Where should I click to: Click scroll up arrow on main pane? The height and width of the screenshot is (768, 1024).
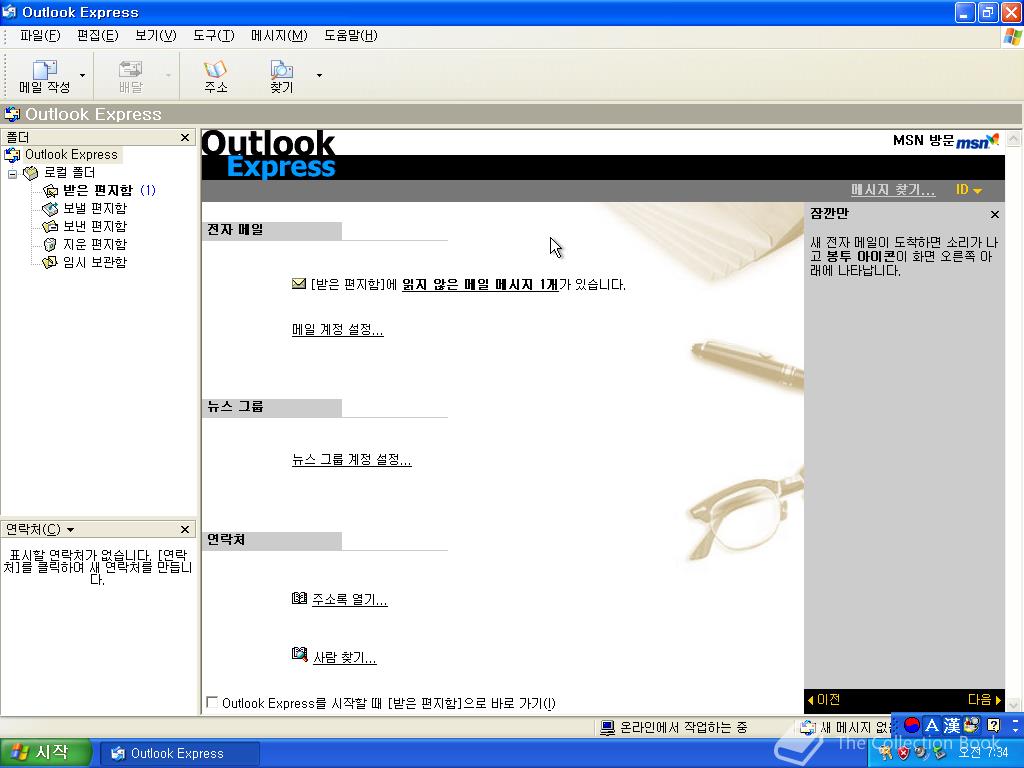coord(1014,138)
